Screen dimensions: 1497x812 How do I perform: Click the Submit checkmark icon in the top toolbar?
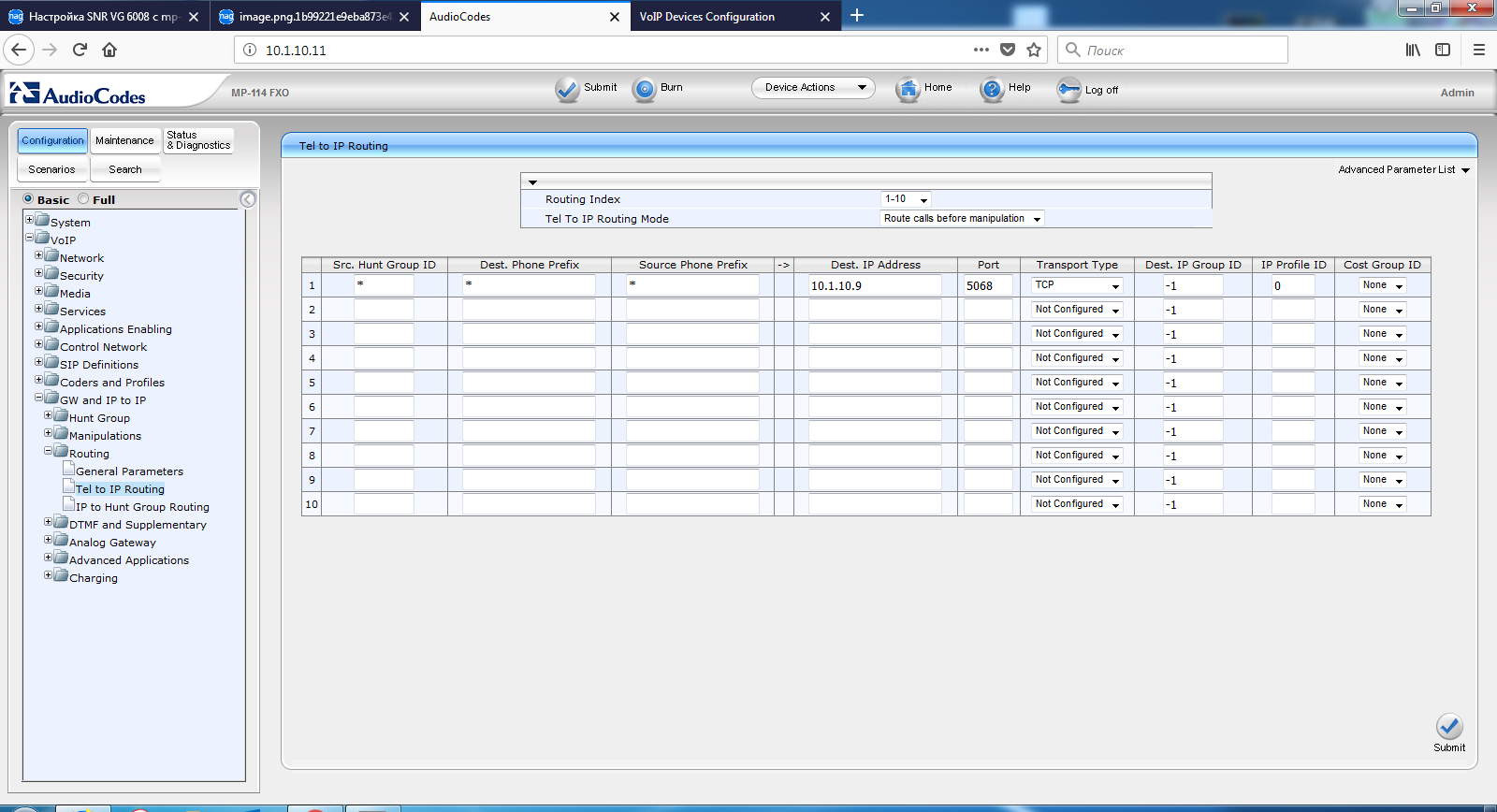click(x=567, y=89)
